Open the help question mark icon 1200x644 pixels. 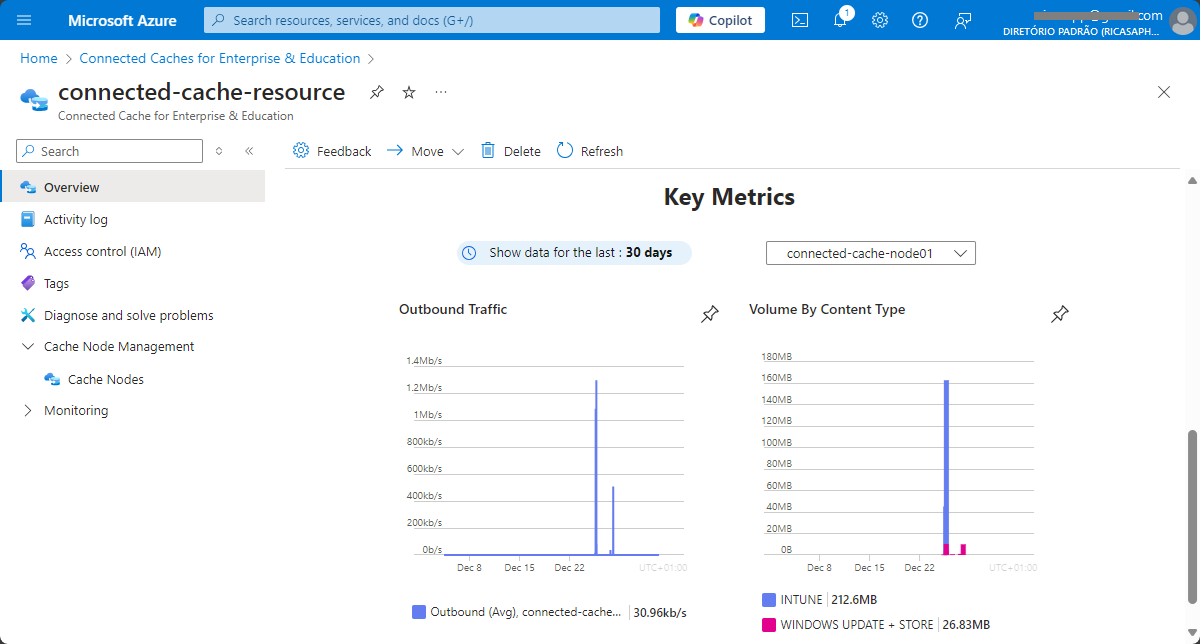click(x=920, y=20)
